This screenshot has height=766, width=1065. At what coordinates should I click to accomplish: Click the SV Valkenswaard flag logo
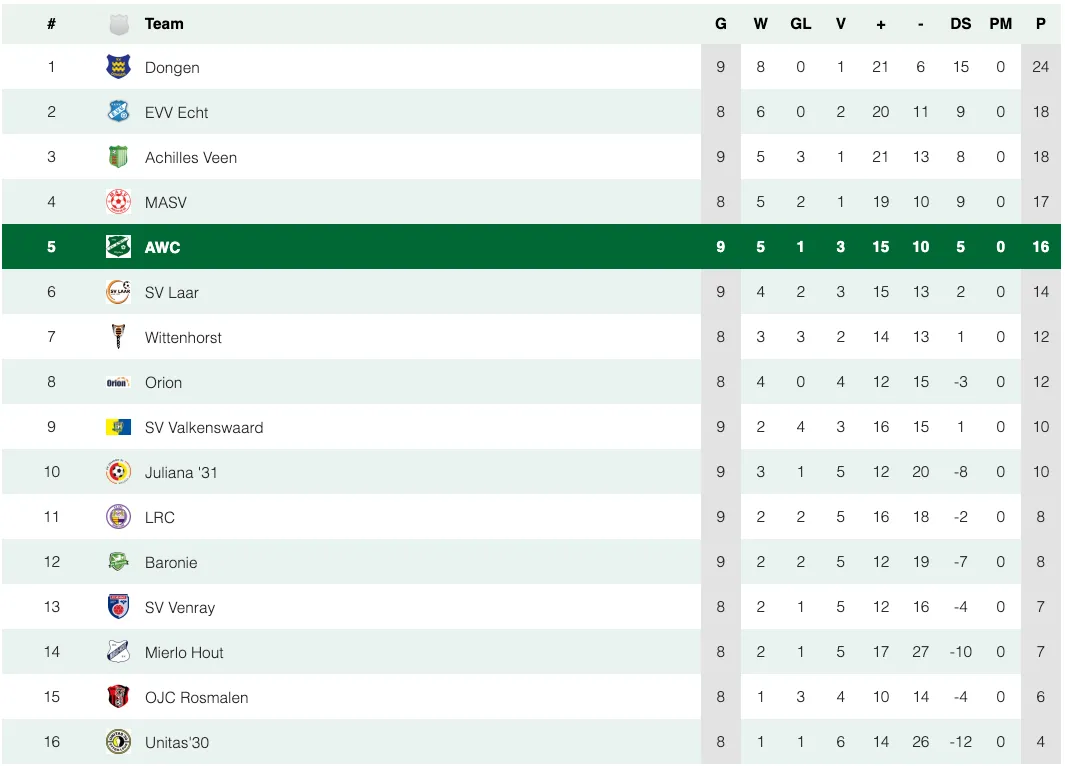coord(118,427)
